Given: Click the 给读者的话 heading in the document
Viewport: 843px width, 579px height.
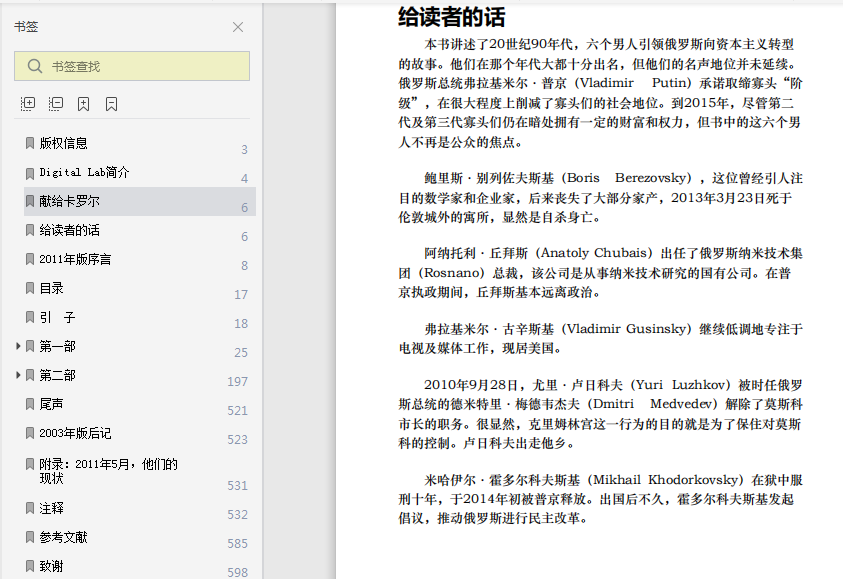Looking at the screenshot, I should (452, 17).
